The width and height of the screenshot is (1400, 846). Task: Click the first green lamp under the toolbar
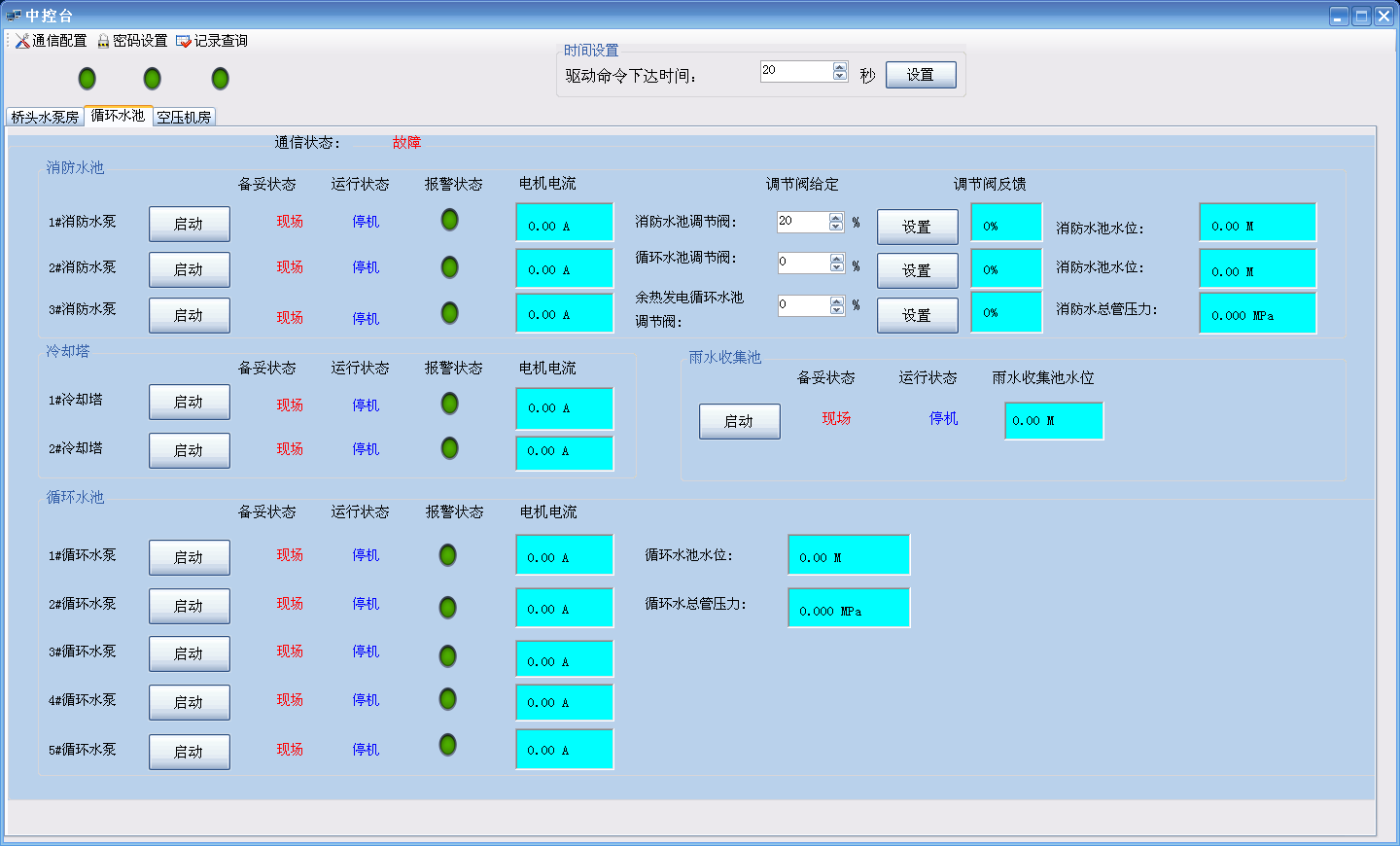click(x=87, y=79)
